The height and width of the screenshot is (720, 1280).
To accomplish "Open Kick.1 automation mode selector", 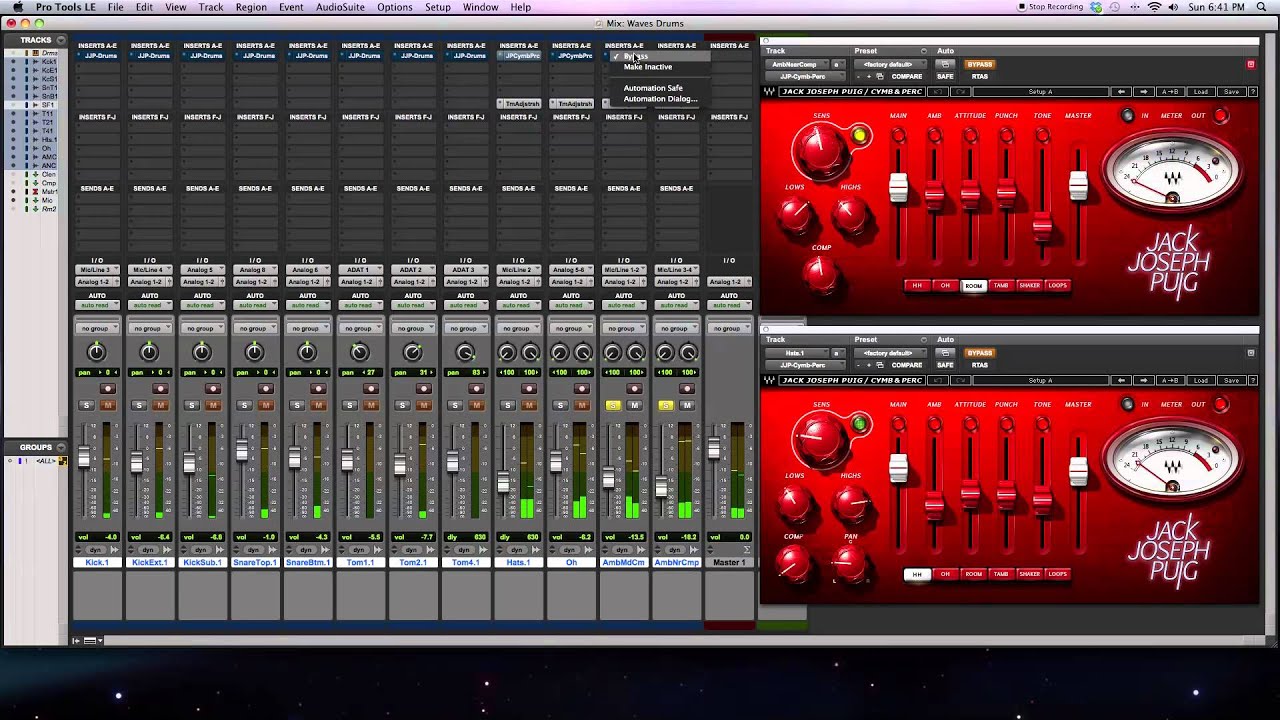I will point(97,305).
